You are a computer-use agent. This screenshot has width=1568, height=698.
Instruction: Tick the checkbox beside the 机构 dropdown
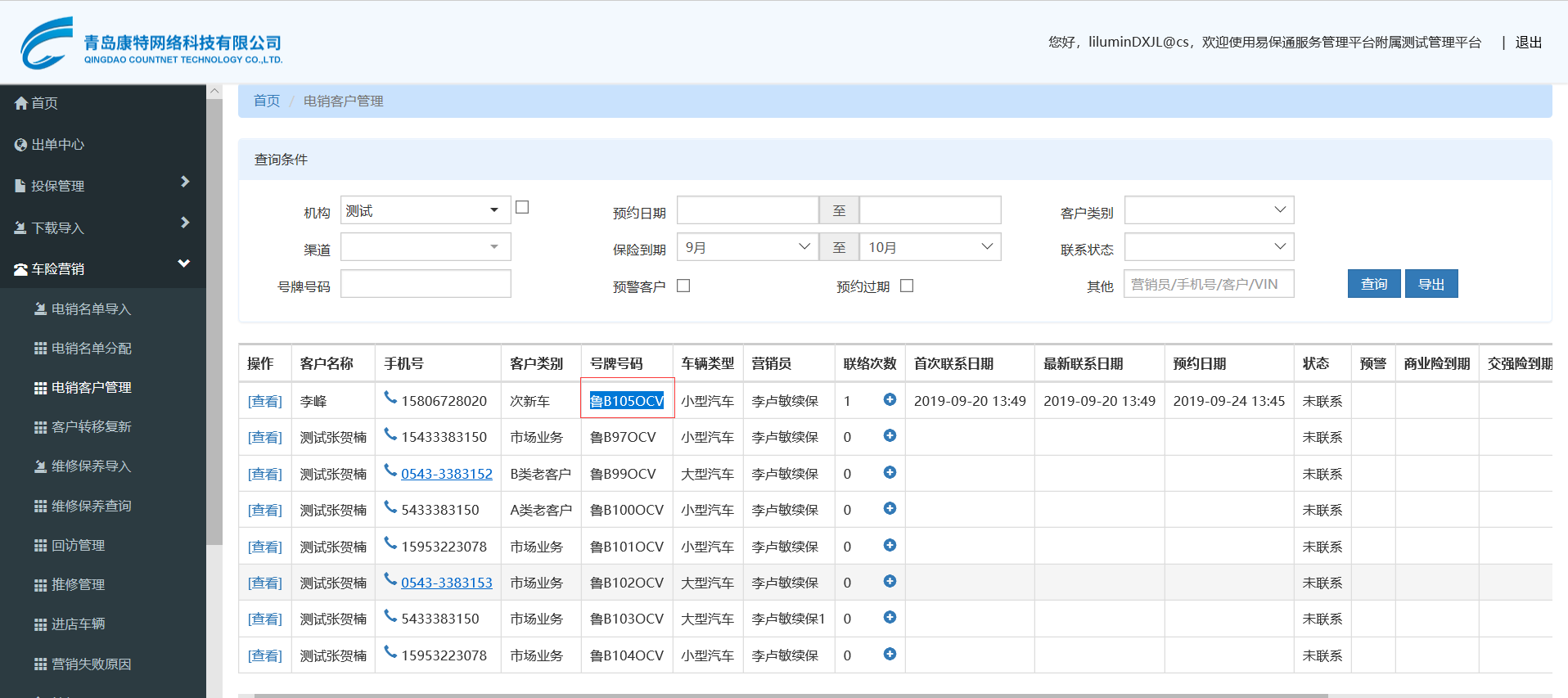tap(522, 208)
